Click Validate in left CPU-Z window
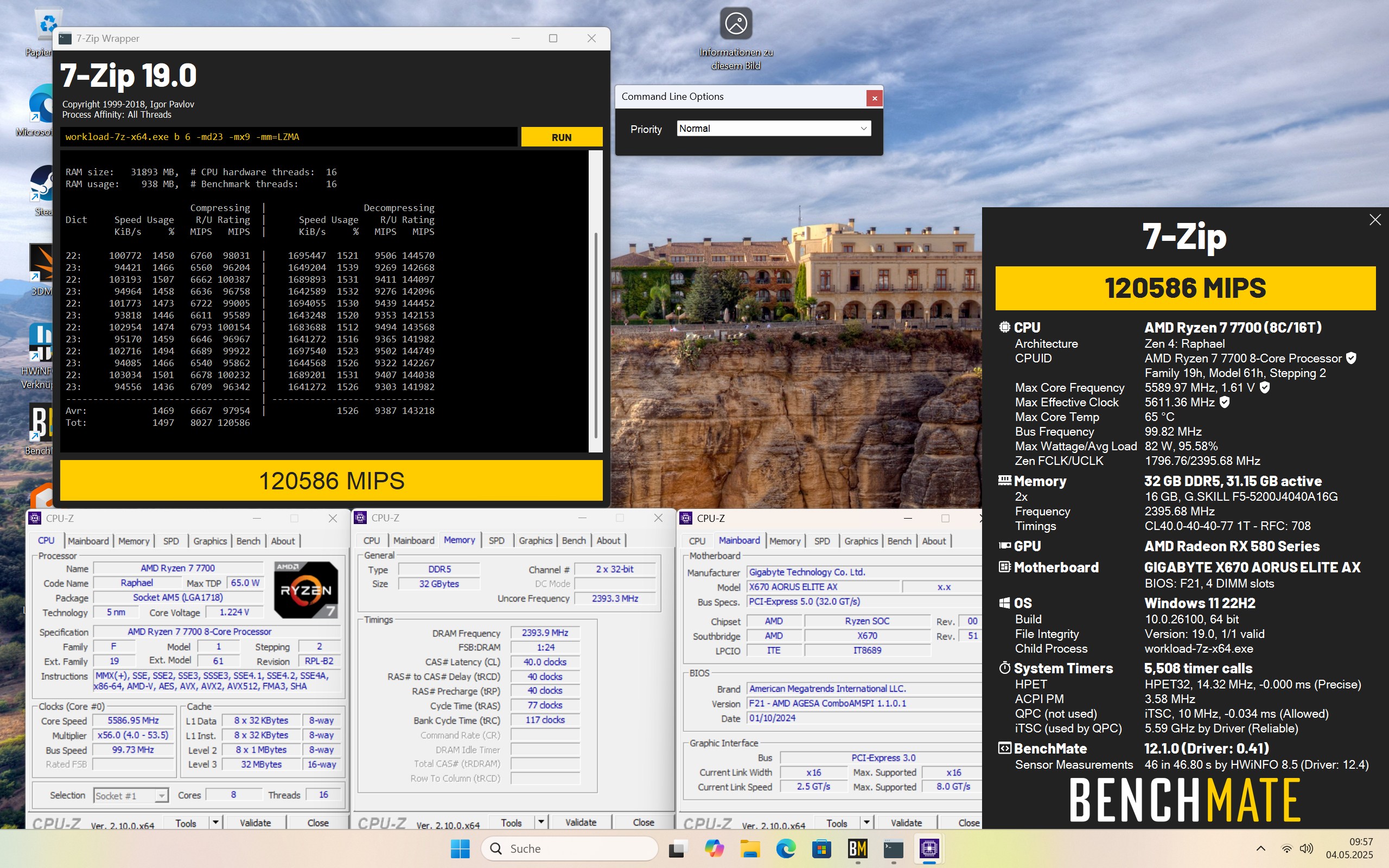1389x868 pixels. point(255,822)
